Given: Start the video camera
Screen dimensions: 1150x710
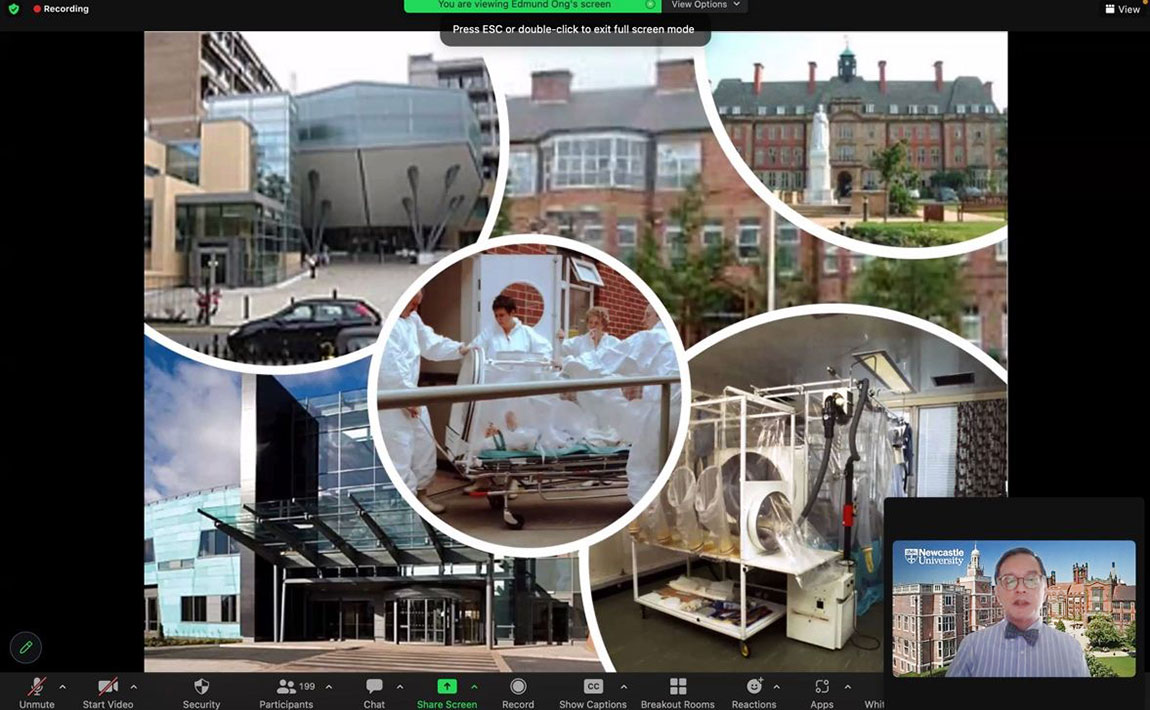Looking at the screenshot, I should pyautogui.click(x=108, y=692).
